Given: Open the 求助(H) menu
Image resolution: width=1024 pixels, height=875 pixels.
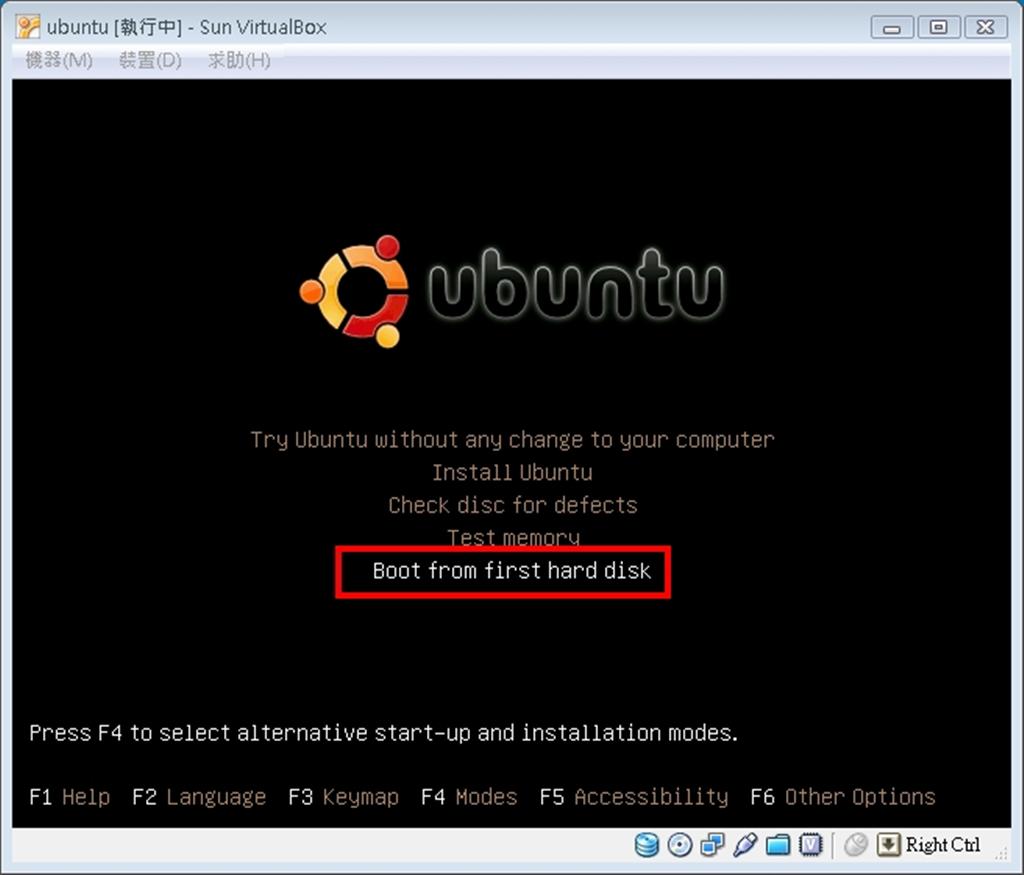Looking at the screenshot, I should coord(239,60).
